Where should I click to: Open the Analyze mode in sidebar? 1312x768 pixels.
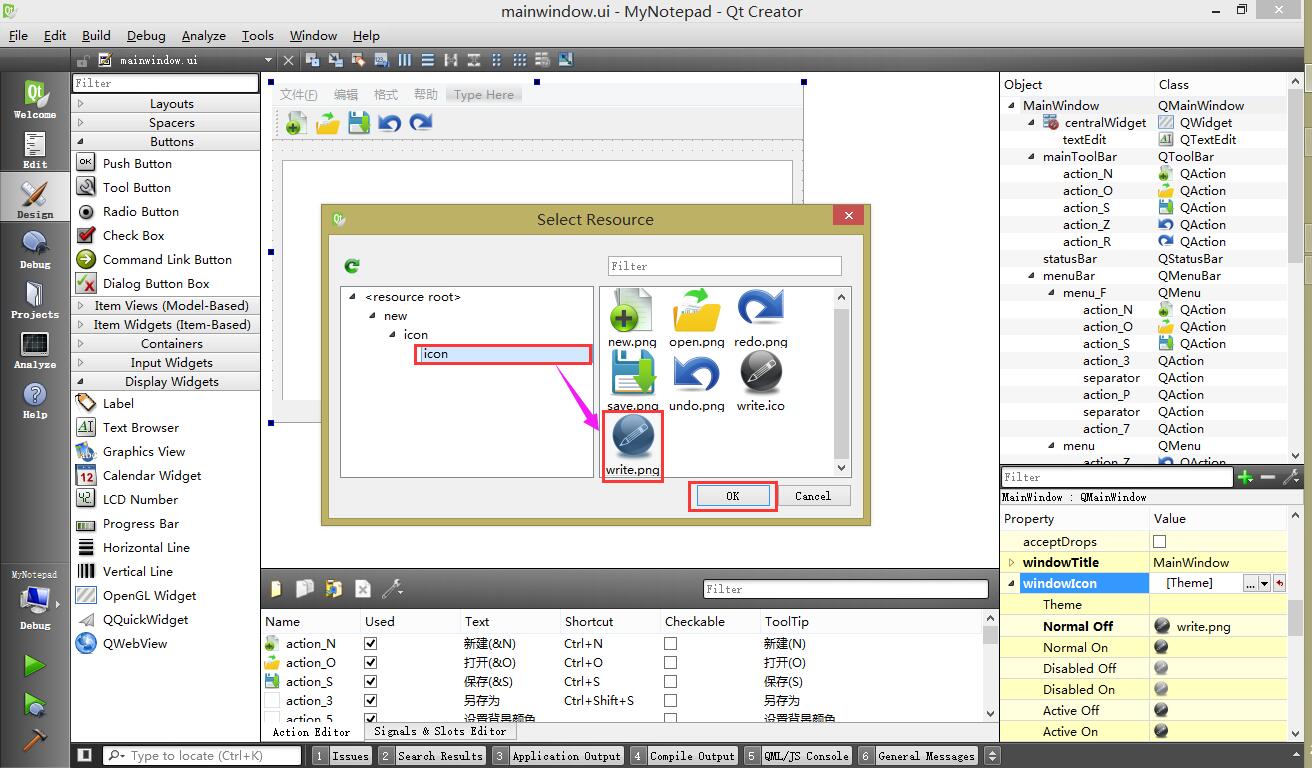click(x=35, y=350)
